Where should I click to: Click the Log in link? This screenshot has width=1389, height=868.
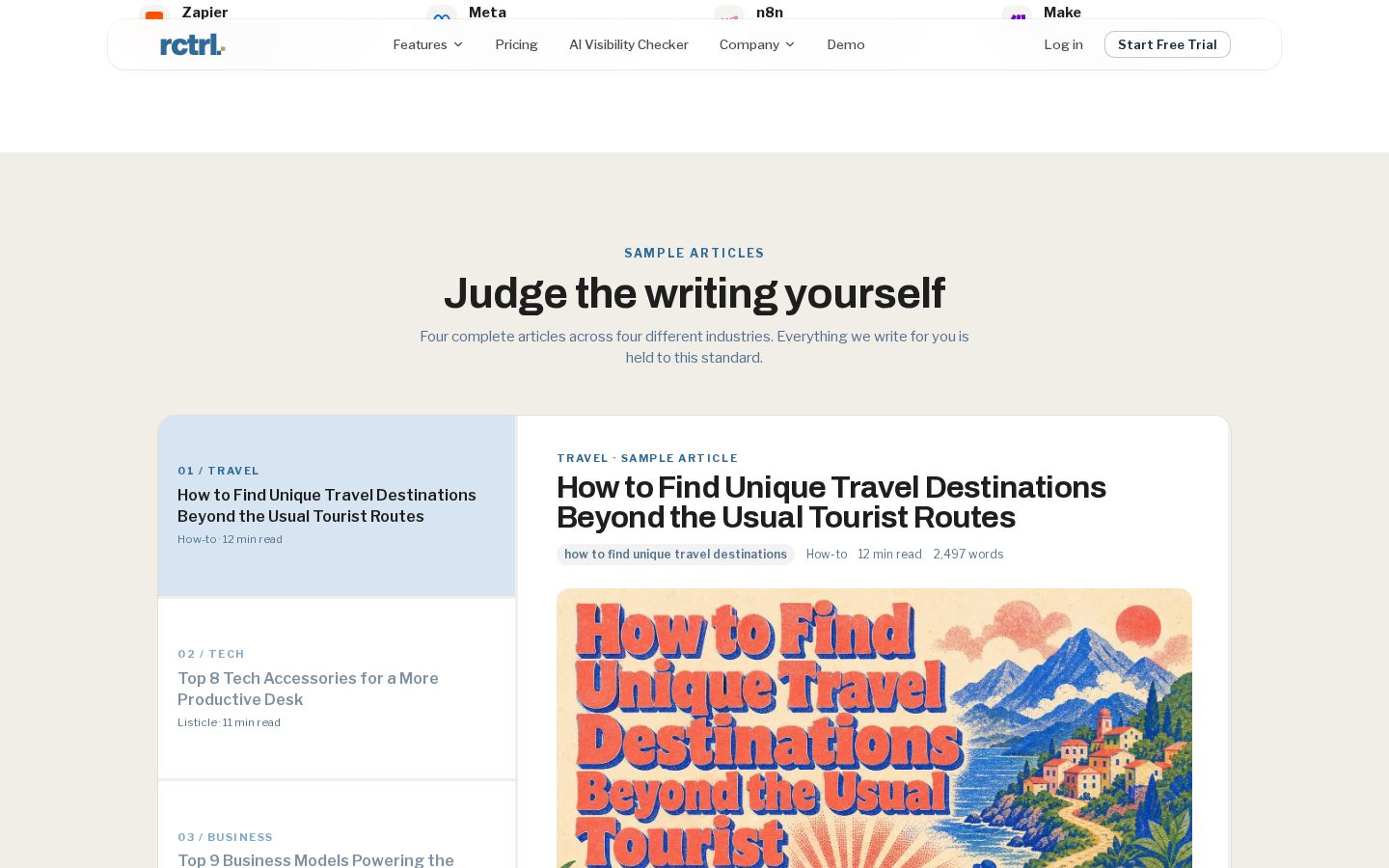(x=1063, y=44)
